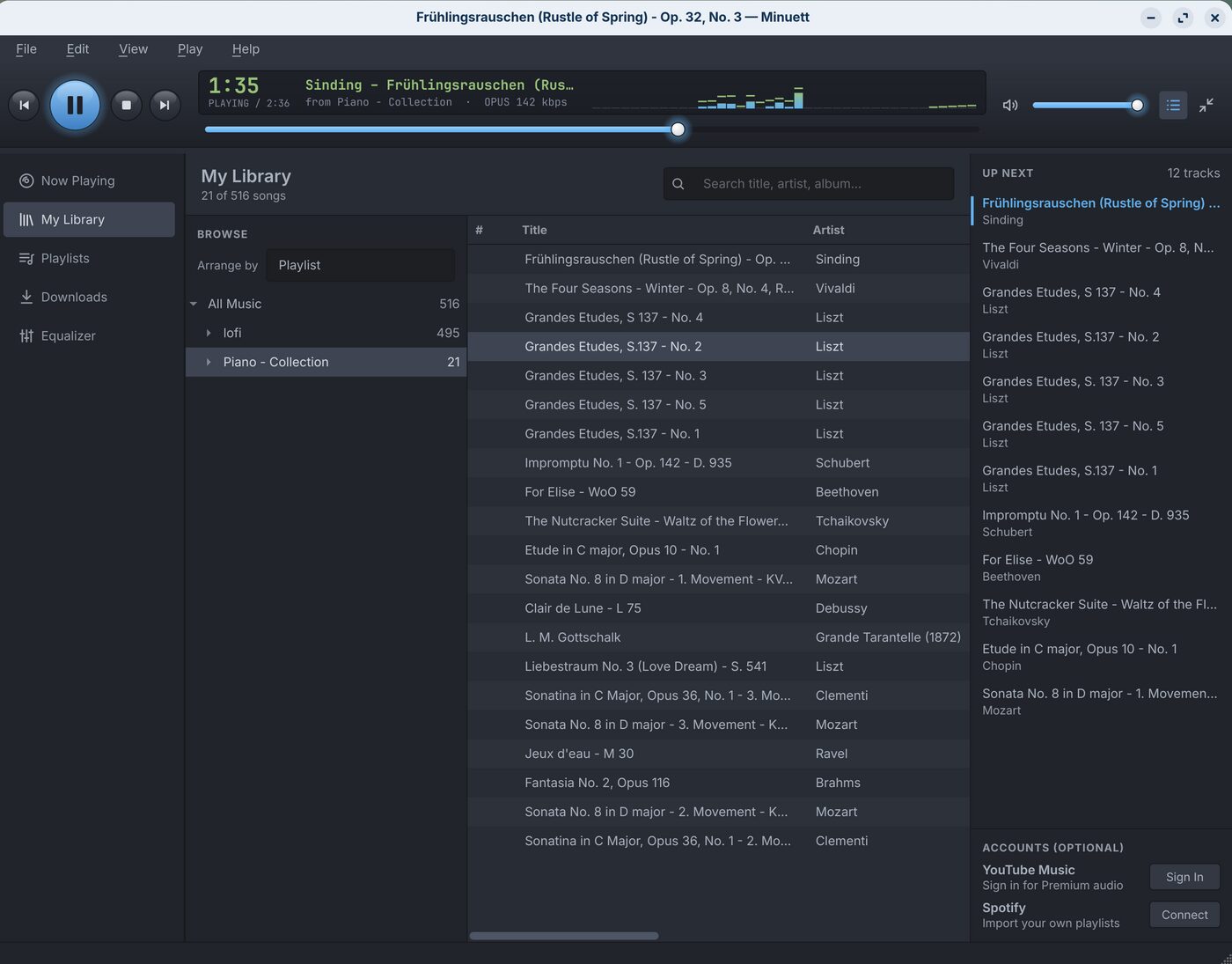Select Sonatina Opus 36 - 2. Mo... row
1232x964 pixels.
tap(718, 840)
